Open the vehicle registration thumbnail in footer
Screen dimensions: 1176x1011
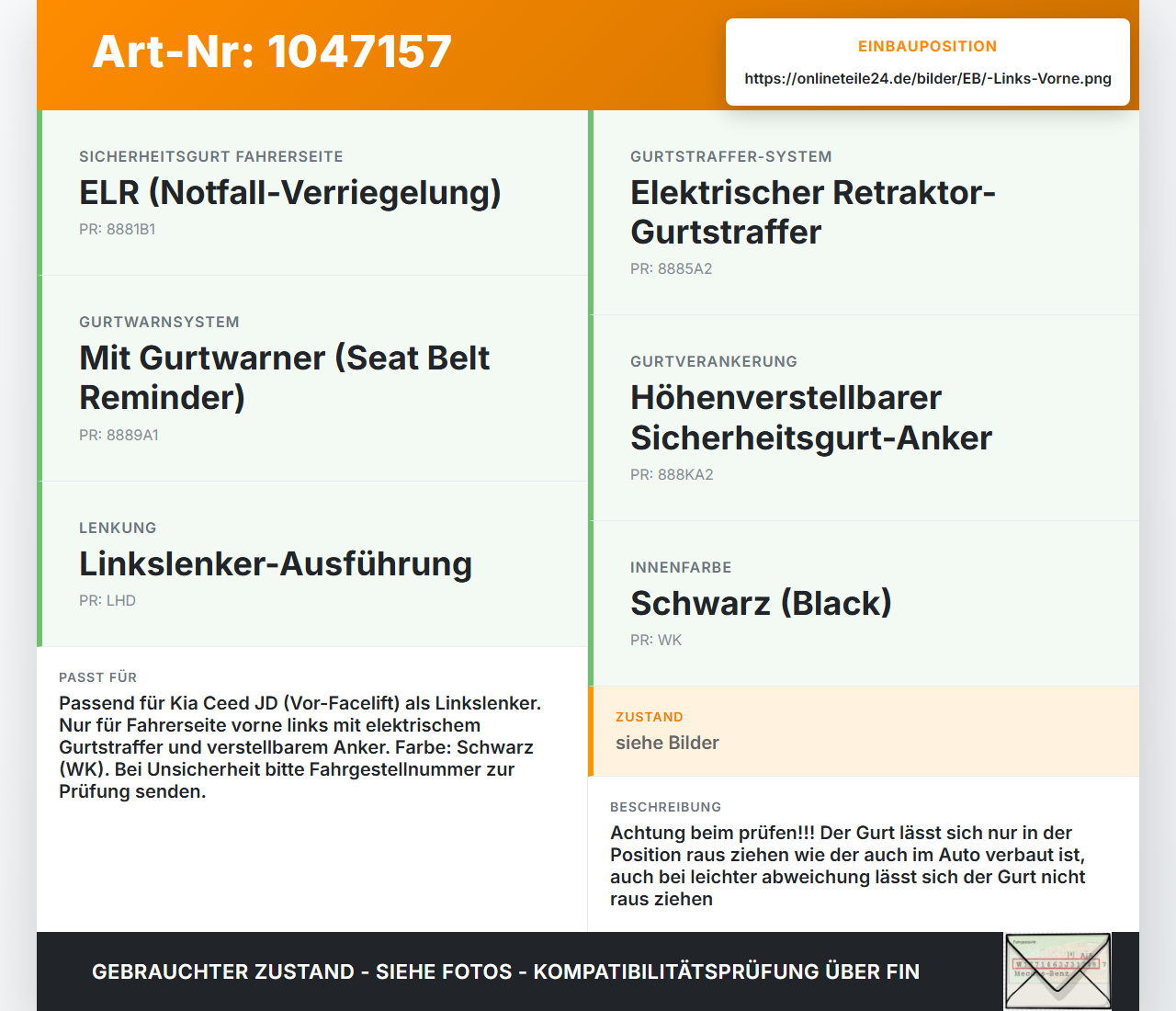(x=1057, y=971)
